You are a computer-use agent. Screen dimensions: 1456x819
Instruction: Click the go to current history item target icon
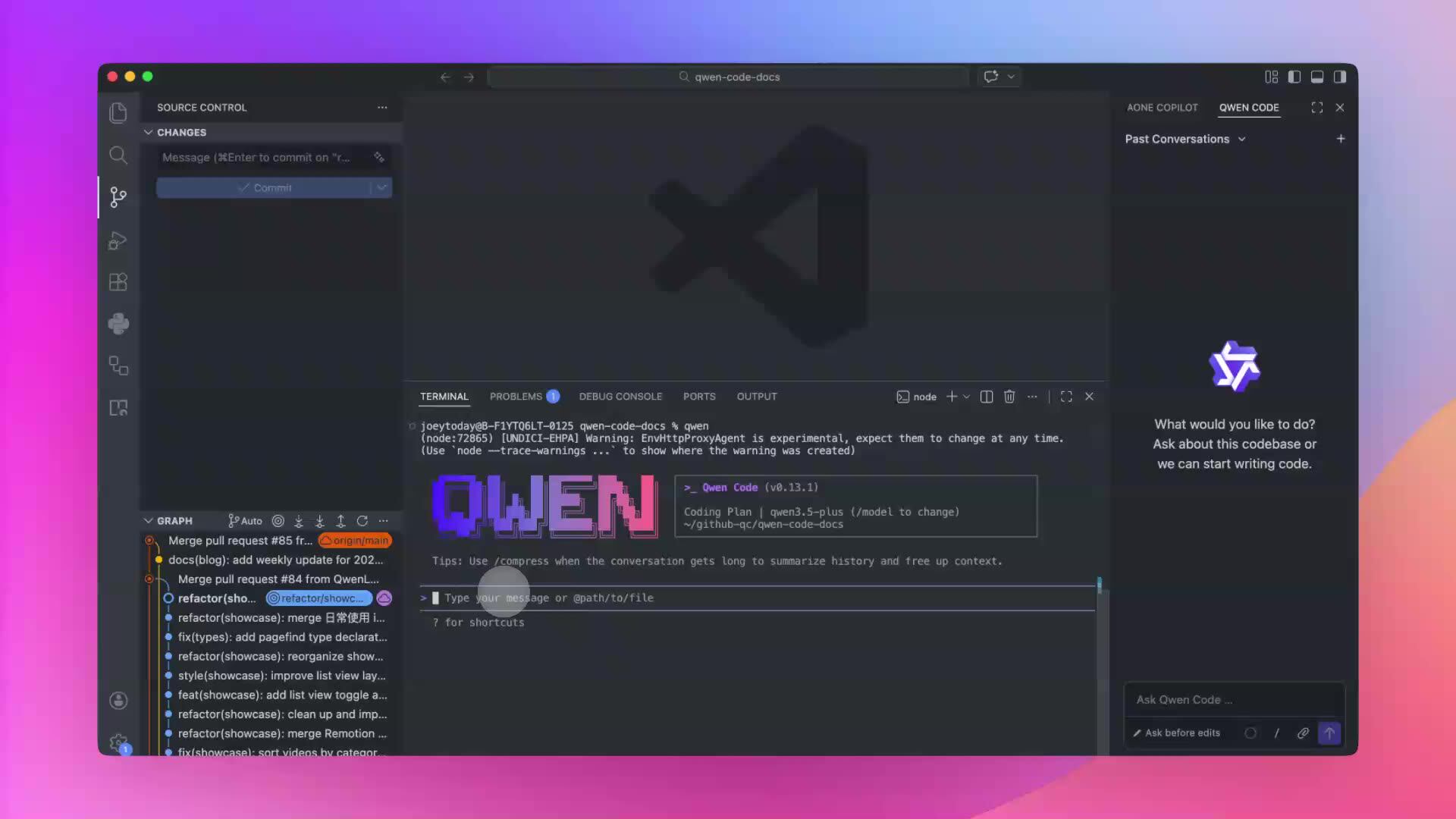click(x=278, y=521)
